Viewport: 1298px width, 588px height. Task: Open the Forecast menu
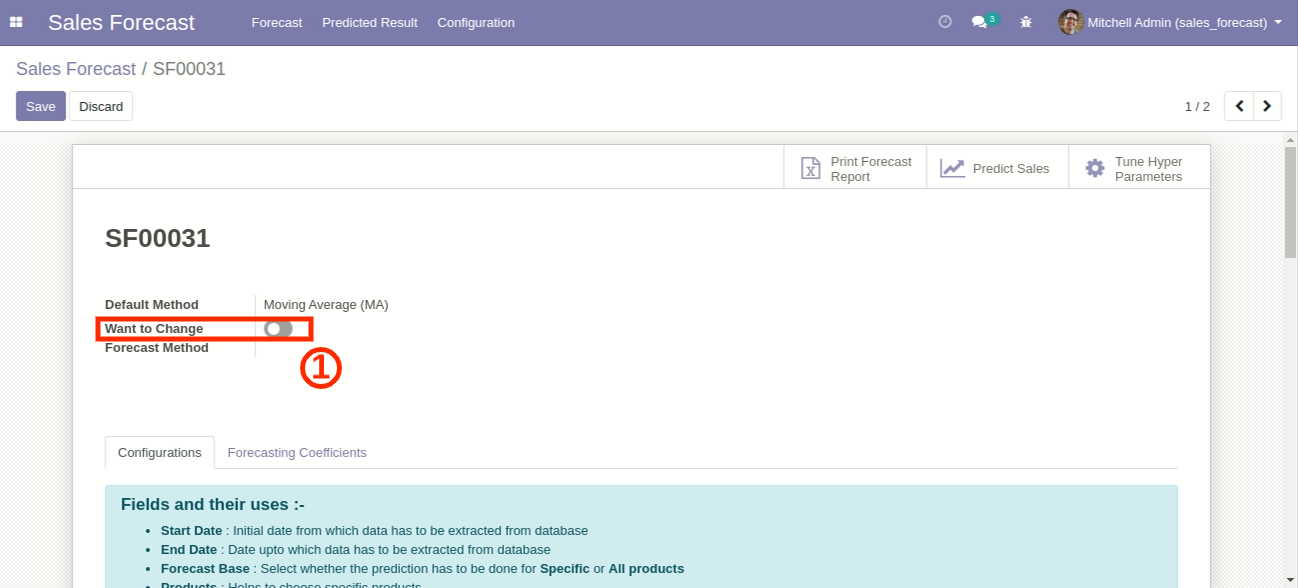point(276,22)
